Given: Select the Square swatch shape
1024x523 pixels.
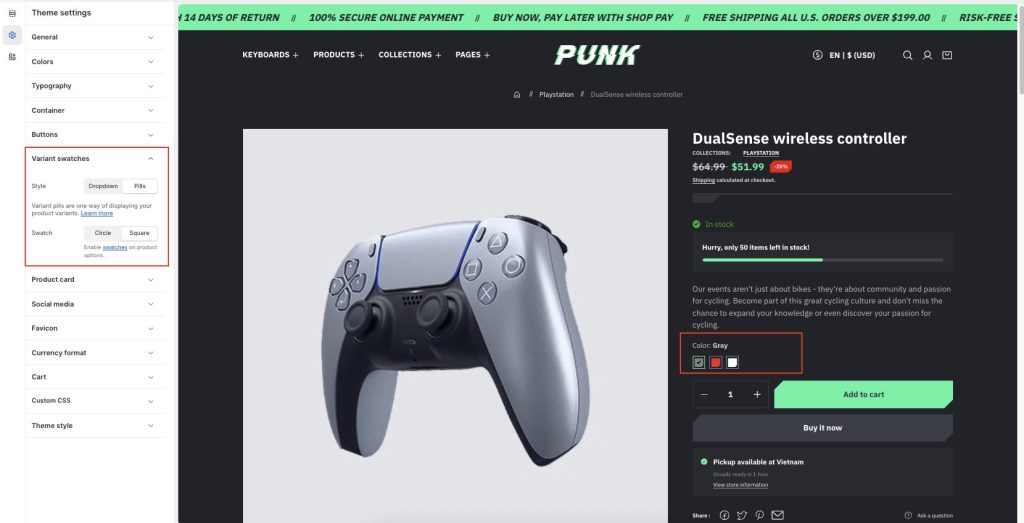Looking at the screenshot, I should point(139,233).
